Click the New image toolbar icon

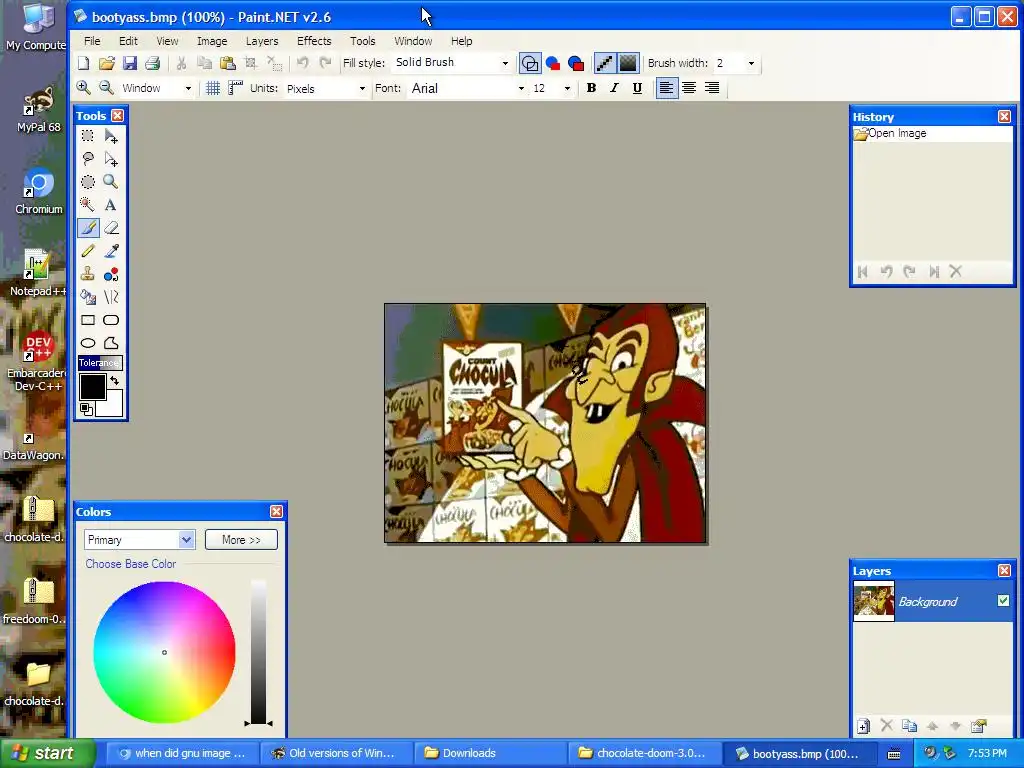[x=84, y=63]
